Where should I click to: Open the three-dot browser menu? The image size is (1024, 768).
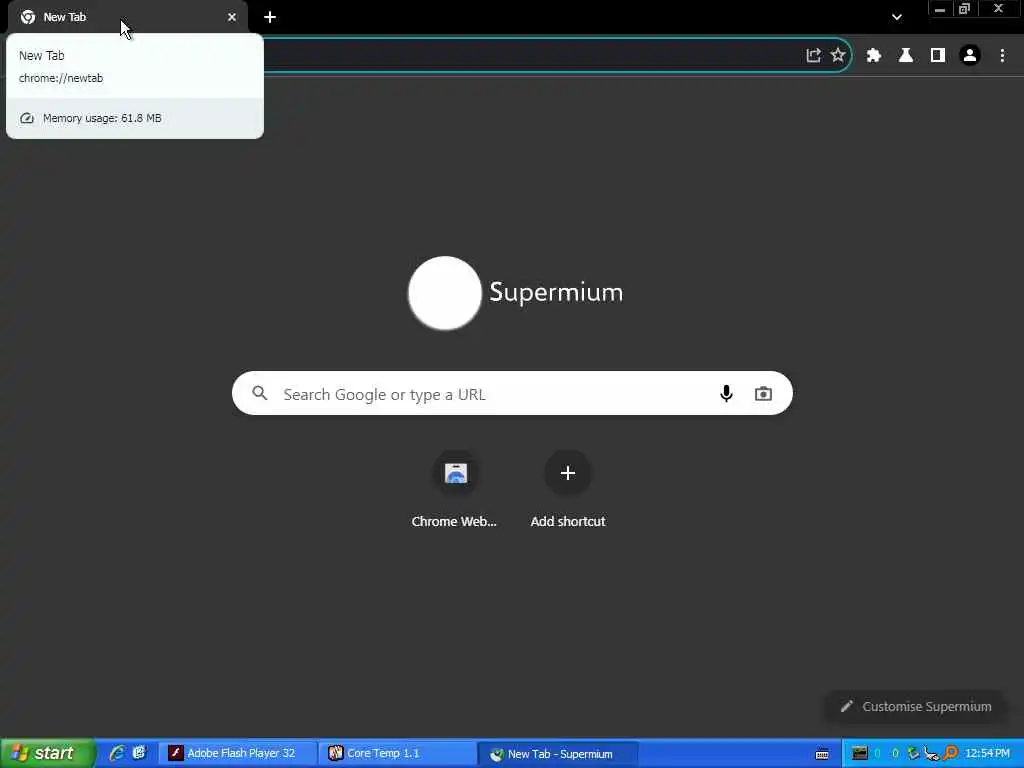click(1002, 56)
